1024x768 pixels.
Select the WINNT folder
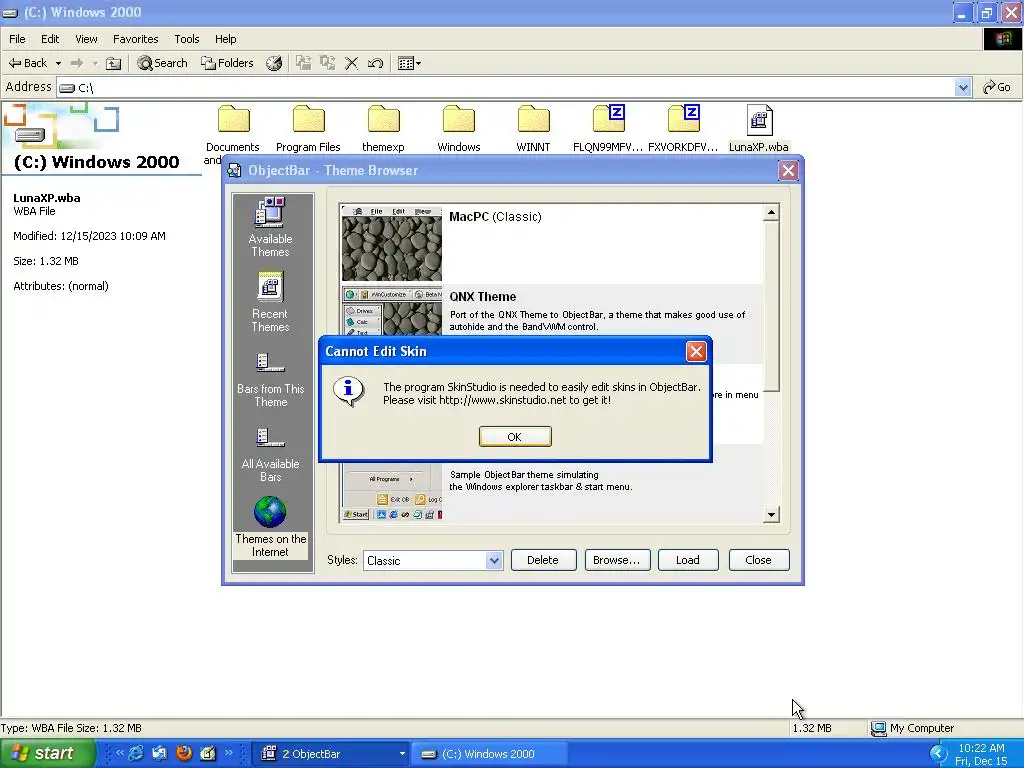(534, 129)
